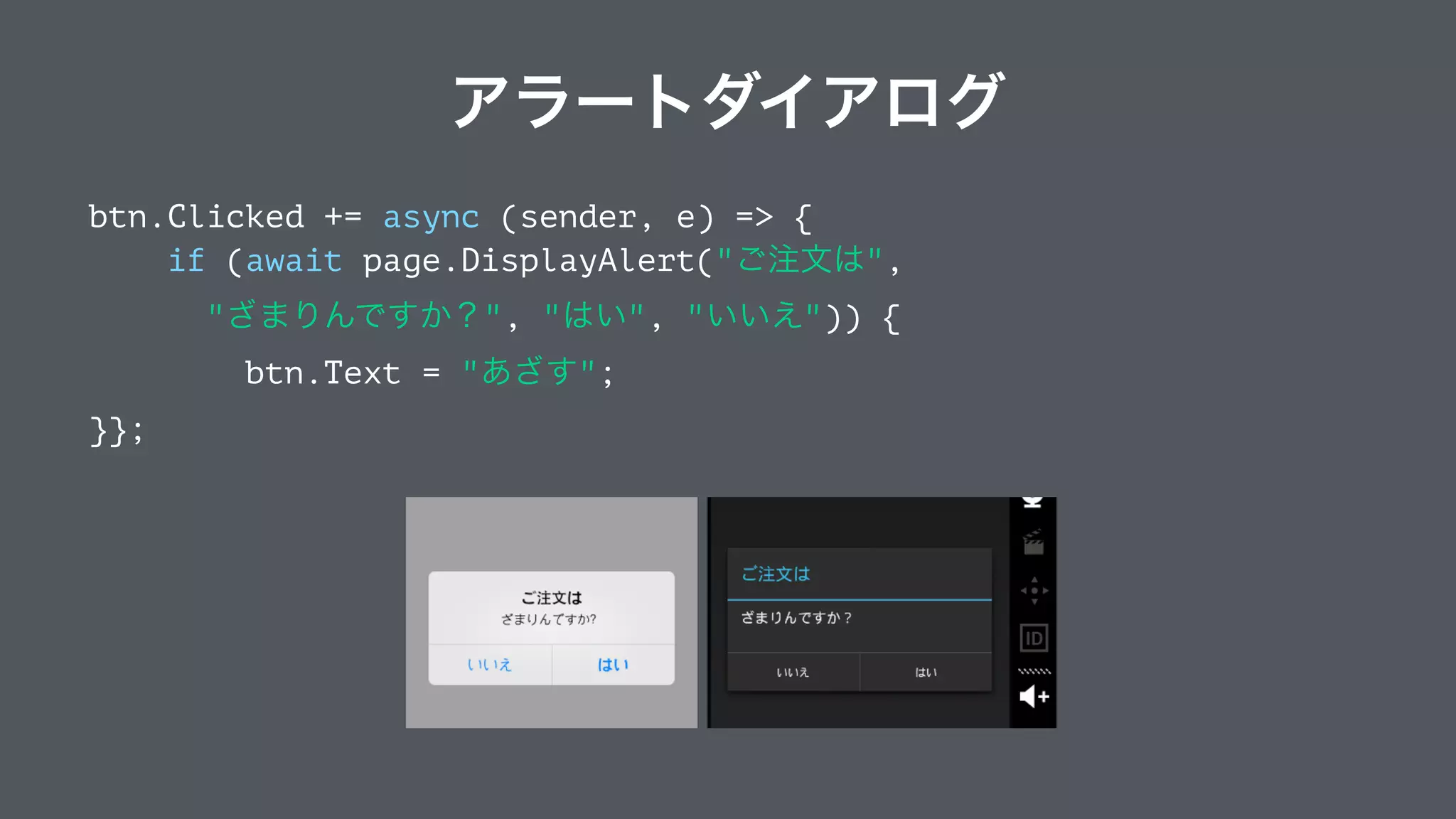Click the "ざまりんですか？" string in the code
The image size is (1456, 819).
pyautogui.click(x=355, y=315)
